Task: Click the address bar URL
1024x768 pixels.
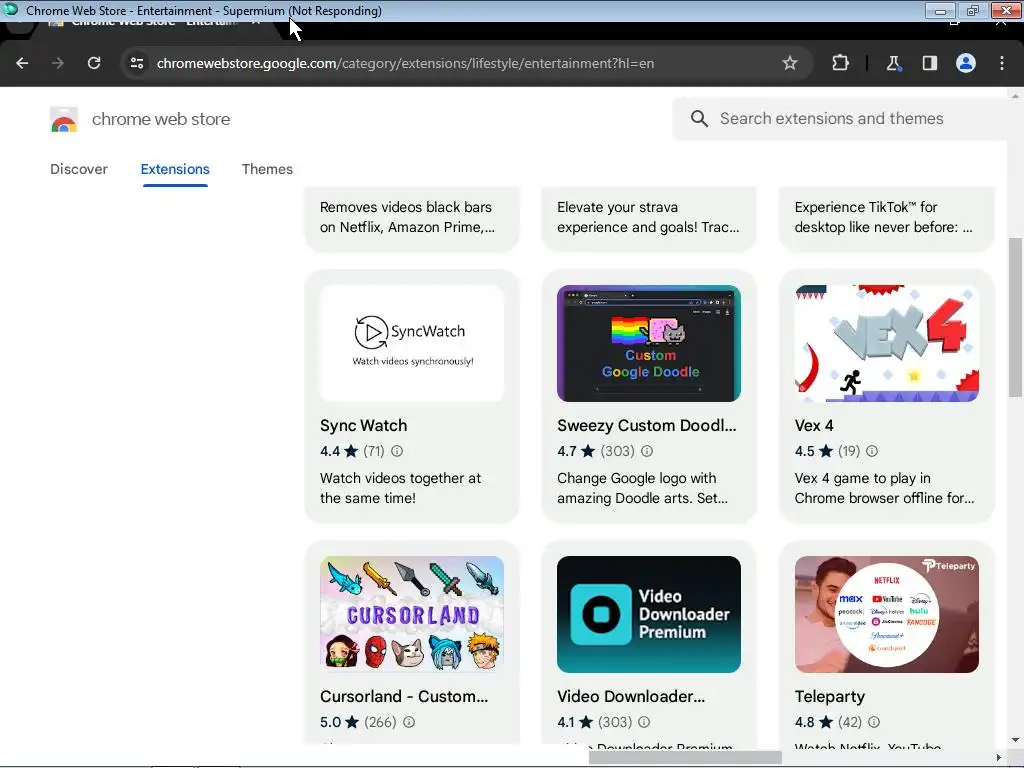Action: coord(405,63)
